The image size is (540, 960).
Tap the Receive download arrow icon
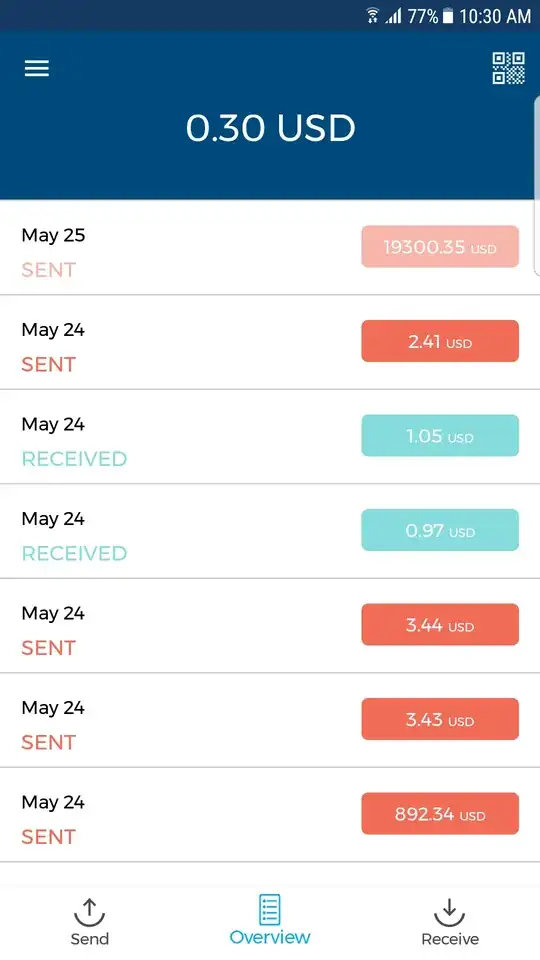point(449,912)
